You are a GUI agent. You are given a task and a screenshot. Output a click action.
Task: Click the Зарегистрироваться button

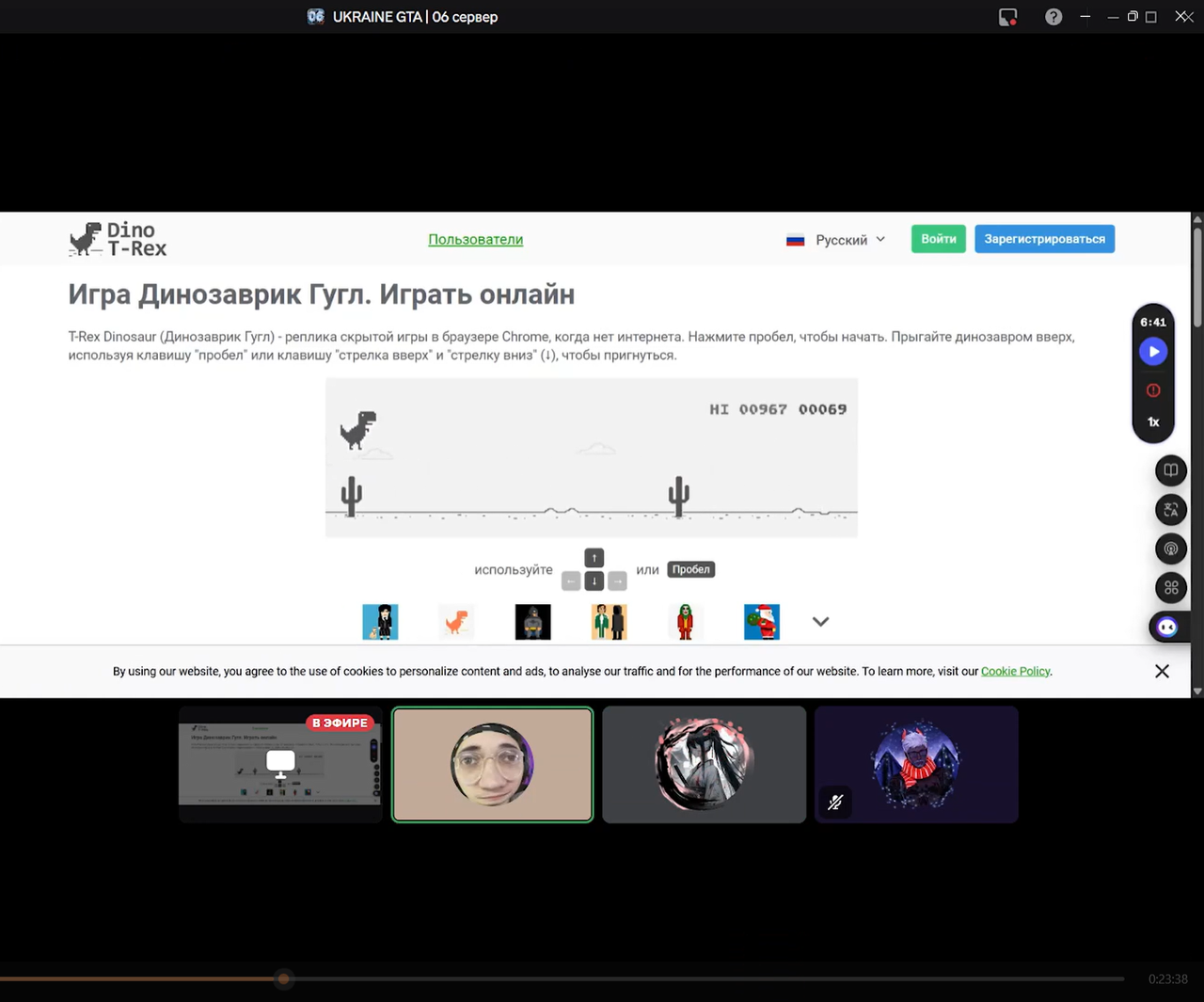[x=1045, y=239]
